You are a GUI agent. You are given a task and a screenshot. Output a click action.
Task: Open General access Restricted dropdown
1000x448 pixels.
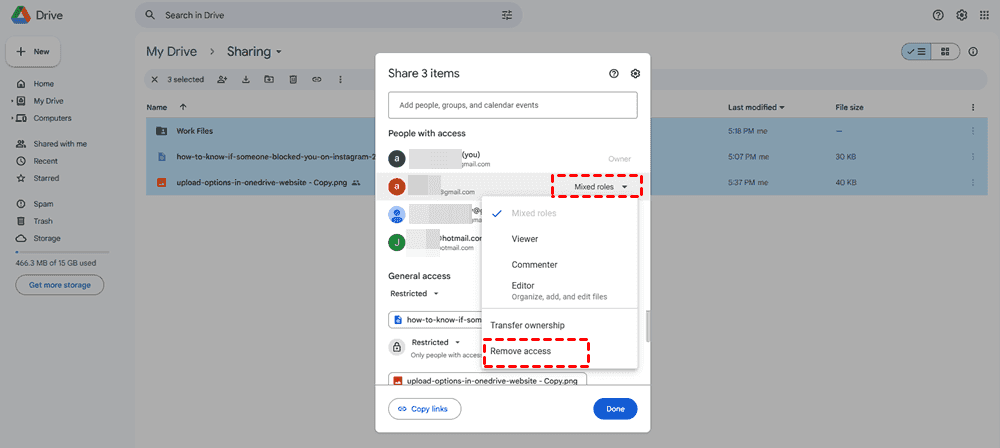414,294
